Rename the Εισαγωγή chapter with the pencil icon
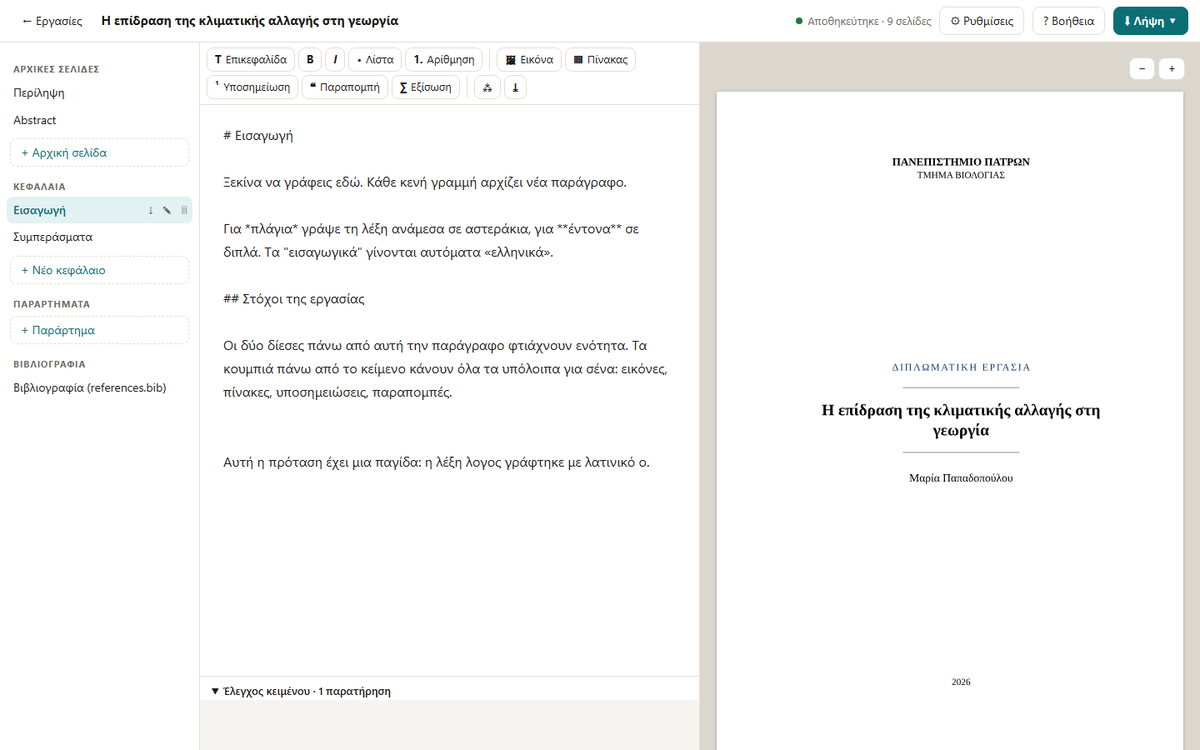This screenshot has height=750, width=1200. point(167,210)
